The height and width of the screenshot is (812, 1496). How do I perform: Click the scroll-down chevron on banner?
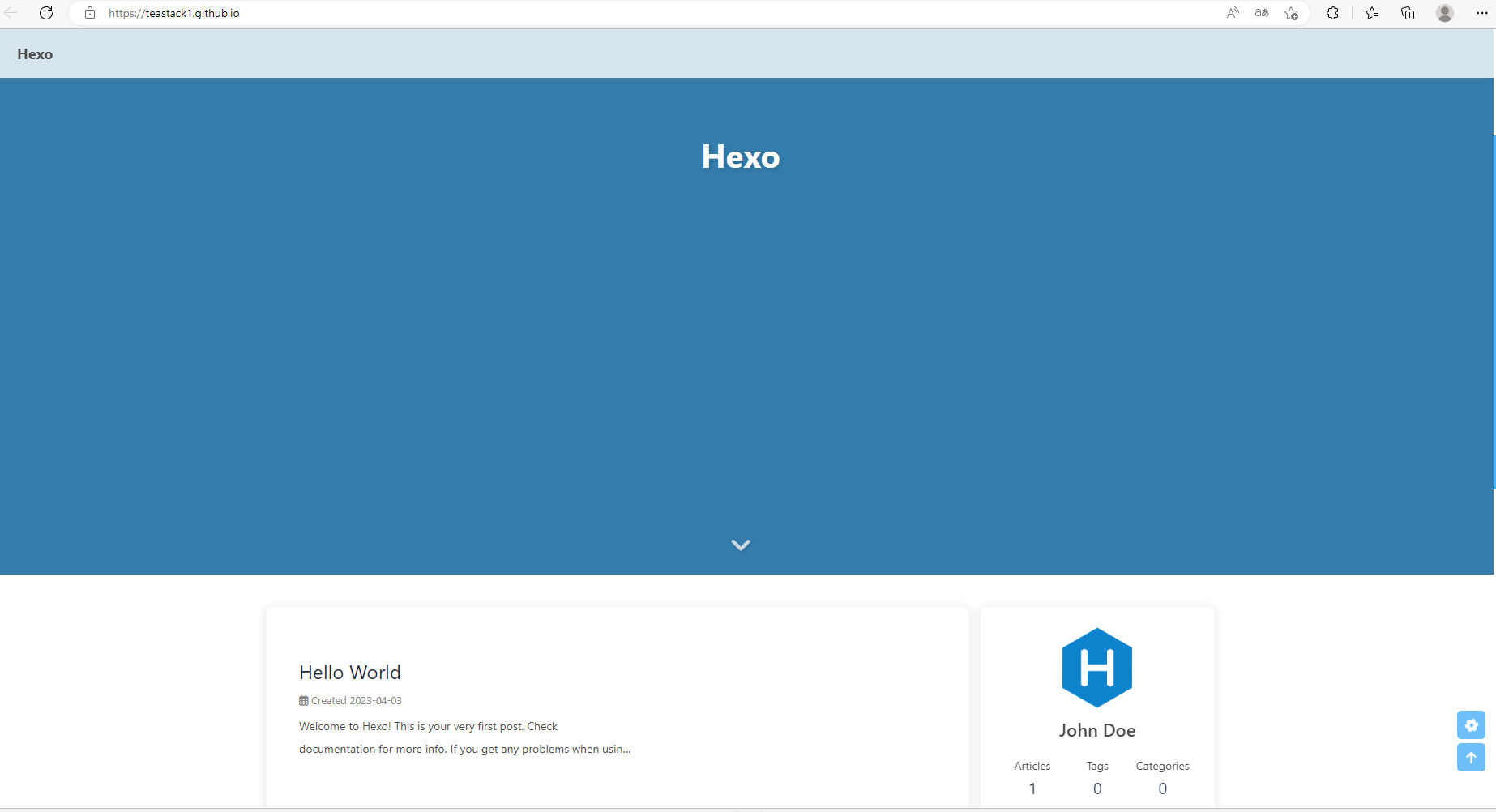click(x=741, y=545)
